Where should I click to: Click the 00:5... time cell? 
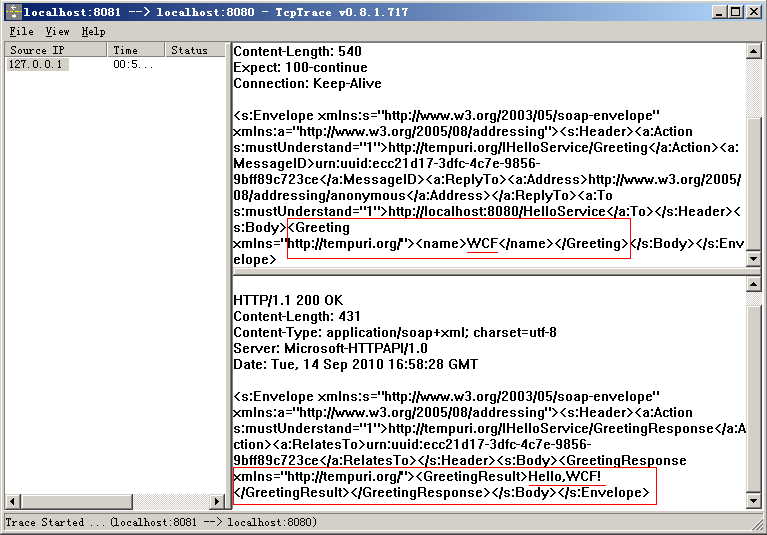click(133, 65)
